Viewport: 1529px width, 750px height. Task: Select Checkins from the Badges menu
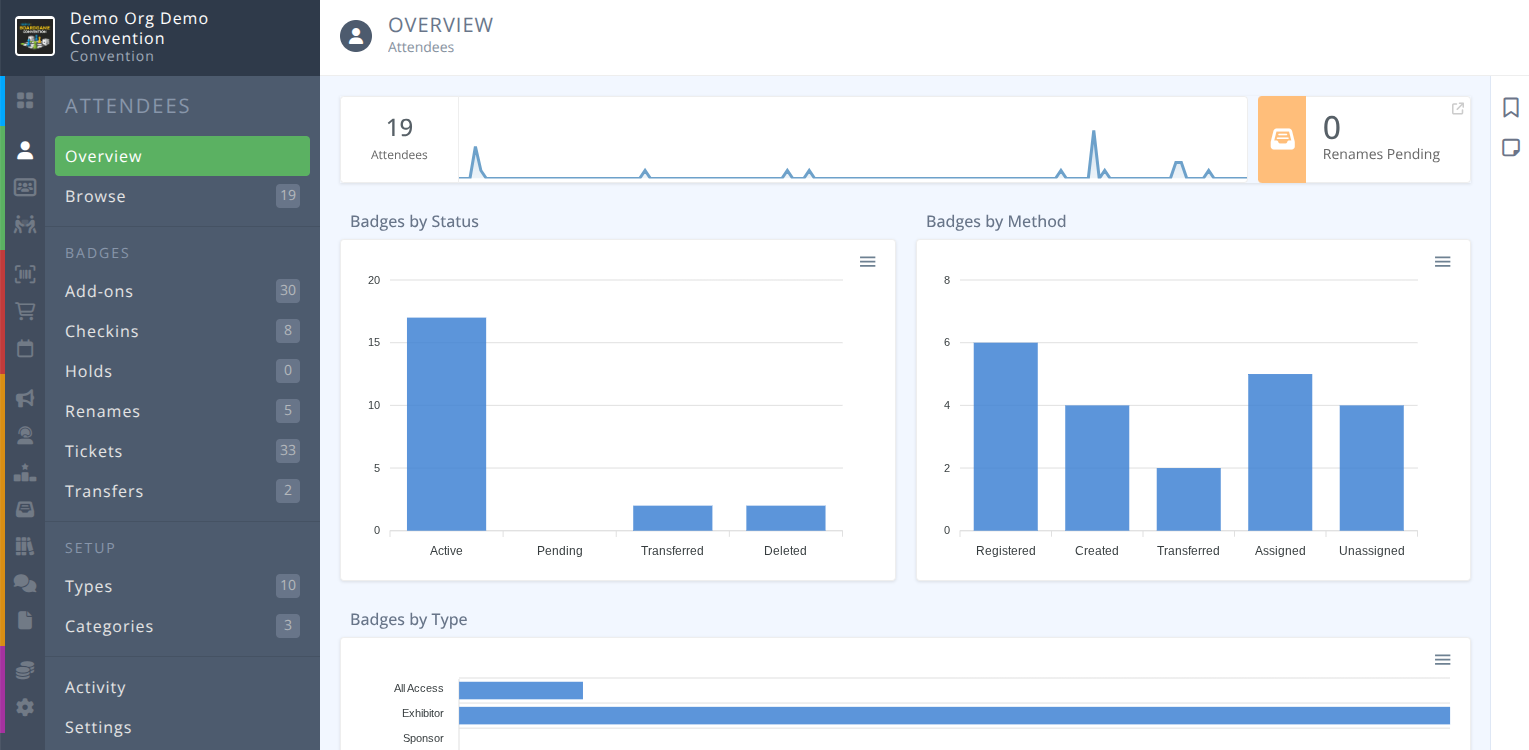click(102, 331)
